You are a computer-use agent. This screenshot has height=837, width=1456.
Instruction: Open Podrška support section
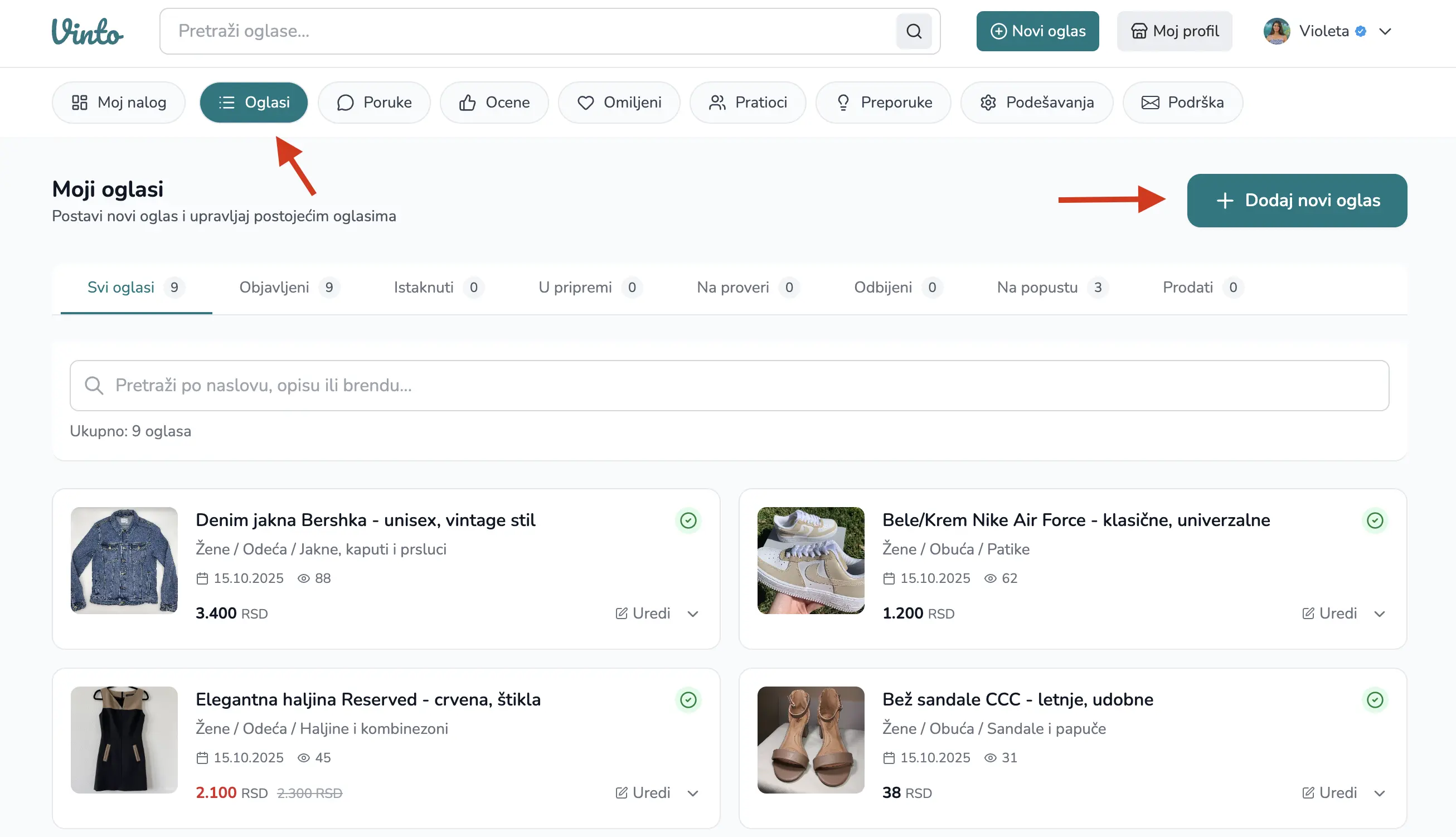[1182, 103]
